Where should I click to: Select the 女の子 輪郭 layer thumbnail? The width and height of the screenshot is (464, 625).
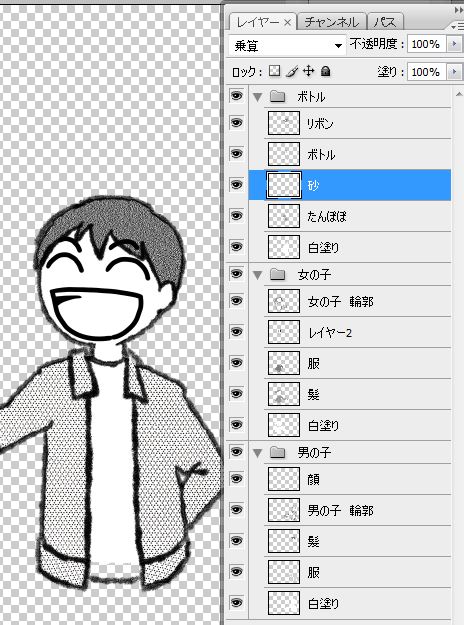[x=284, y=301]
